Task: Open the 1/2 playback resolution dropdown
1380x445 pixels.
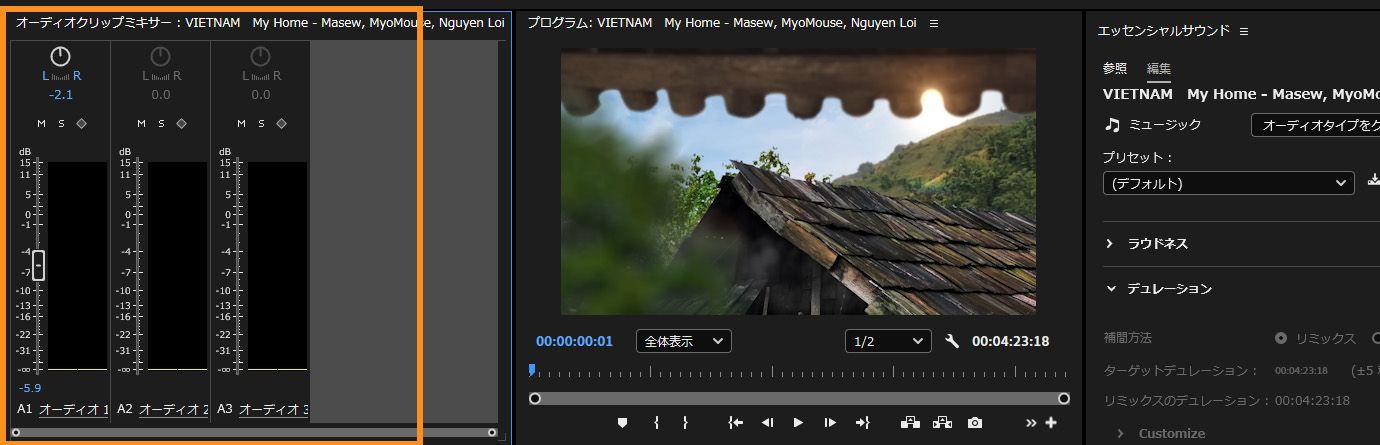Action: [888, 341]
